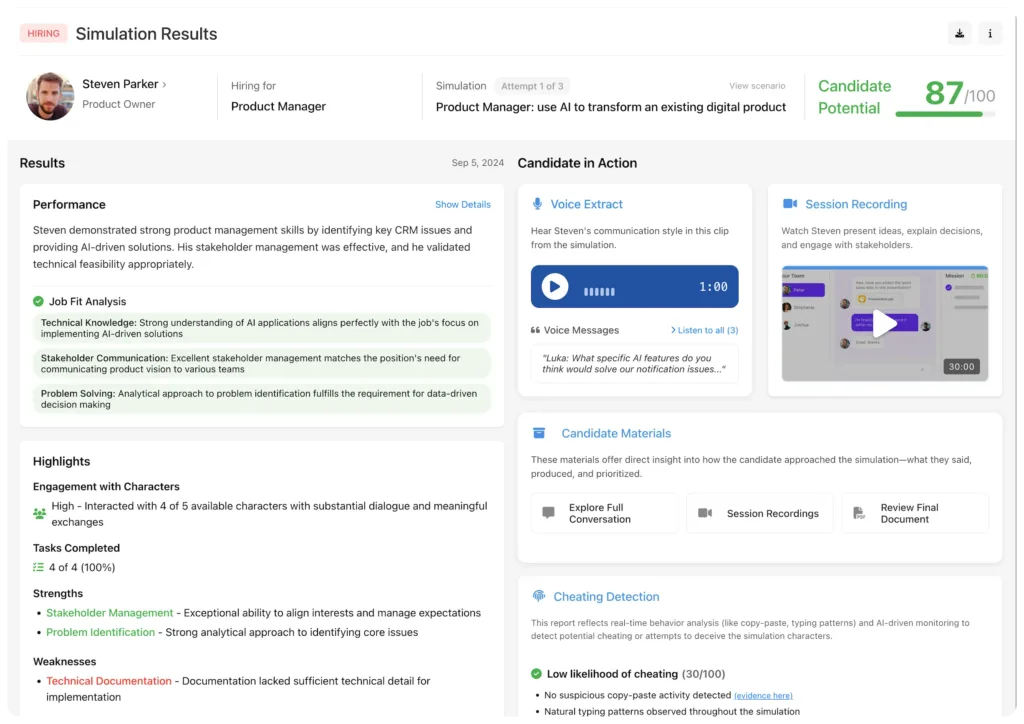1024x724 pixels.
Task: Click the audio waveform progress bar
Action: coord(599,292)
